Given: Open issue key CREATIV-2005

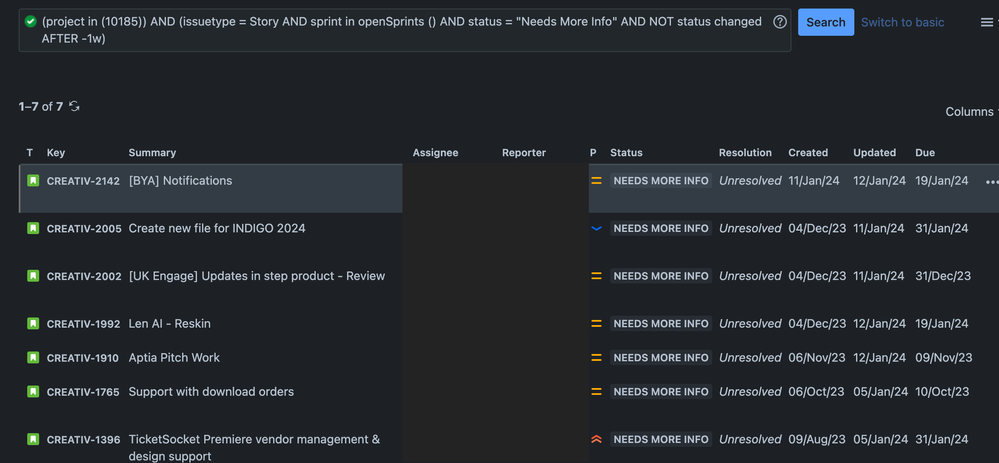Looking at the screenshot, I should pos(84,229).
